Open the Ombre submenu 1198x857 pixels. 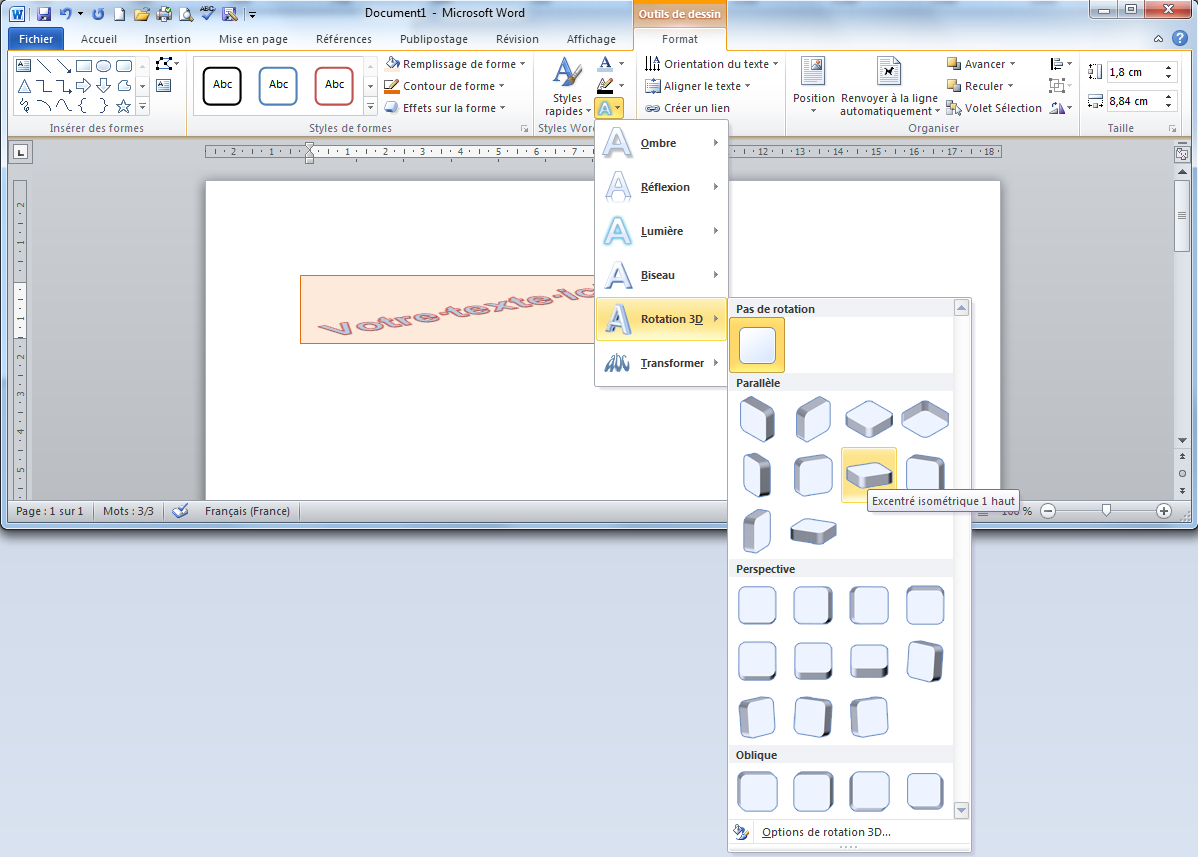tap(662, 143)
